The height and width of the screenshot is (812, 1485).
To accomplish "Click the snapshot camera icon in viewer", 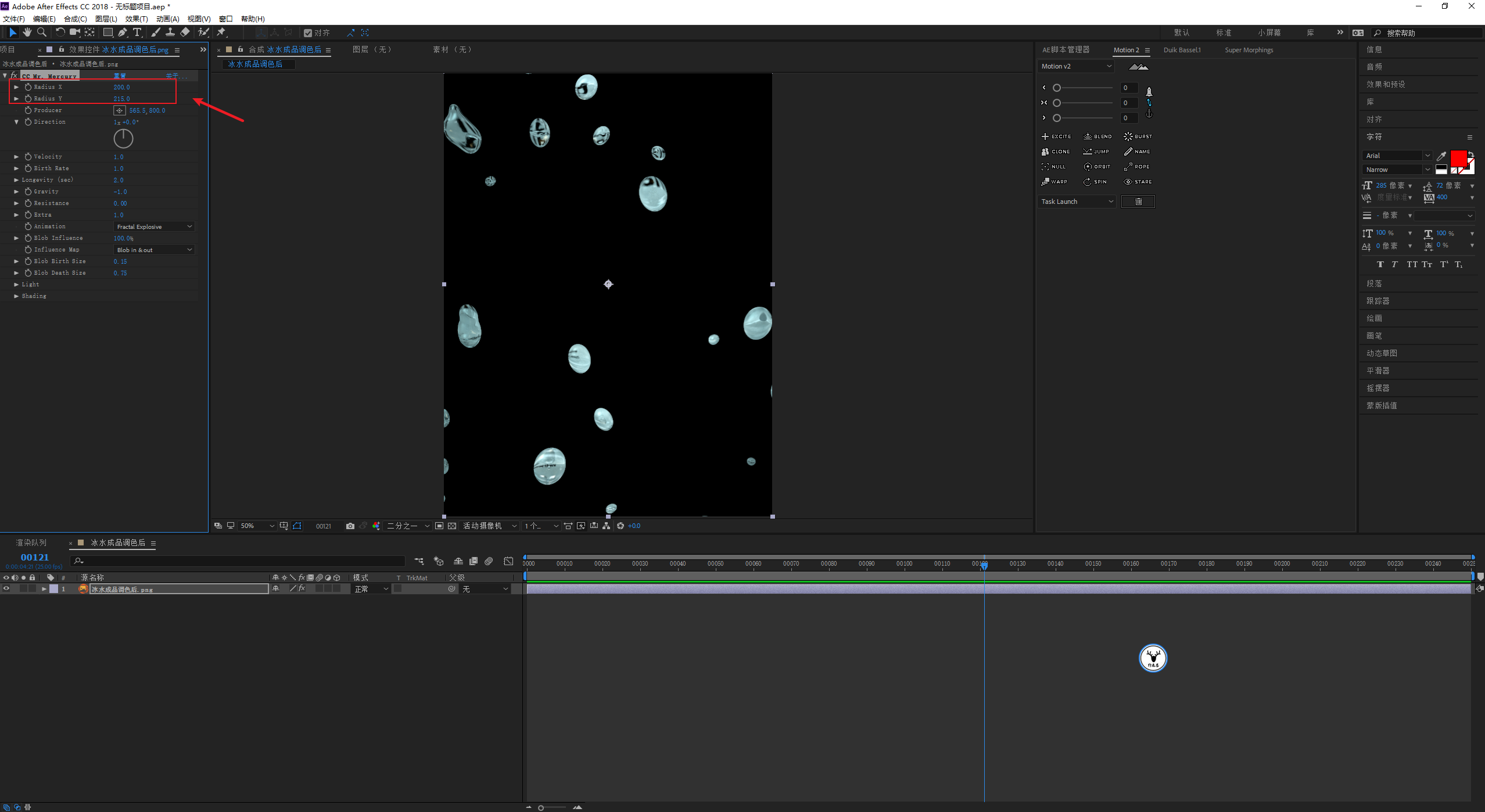I will (350, 526).
